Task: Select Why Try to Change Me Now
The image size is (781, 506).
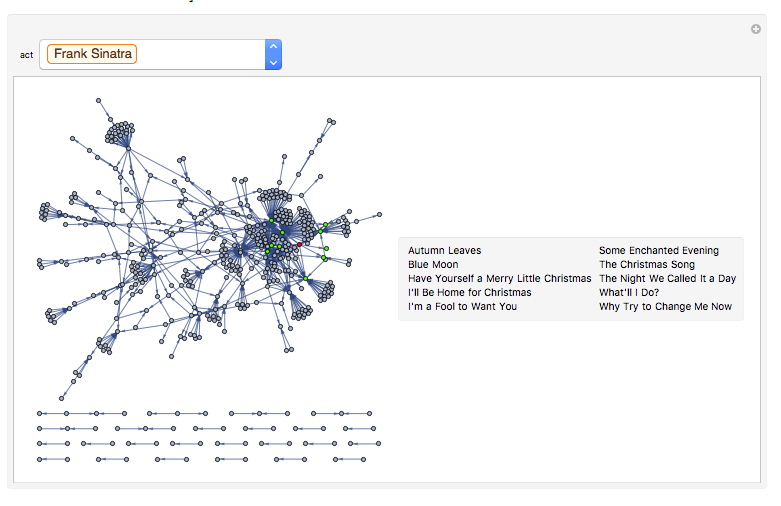Action: (665, 306)
